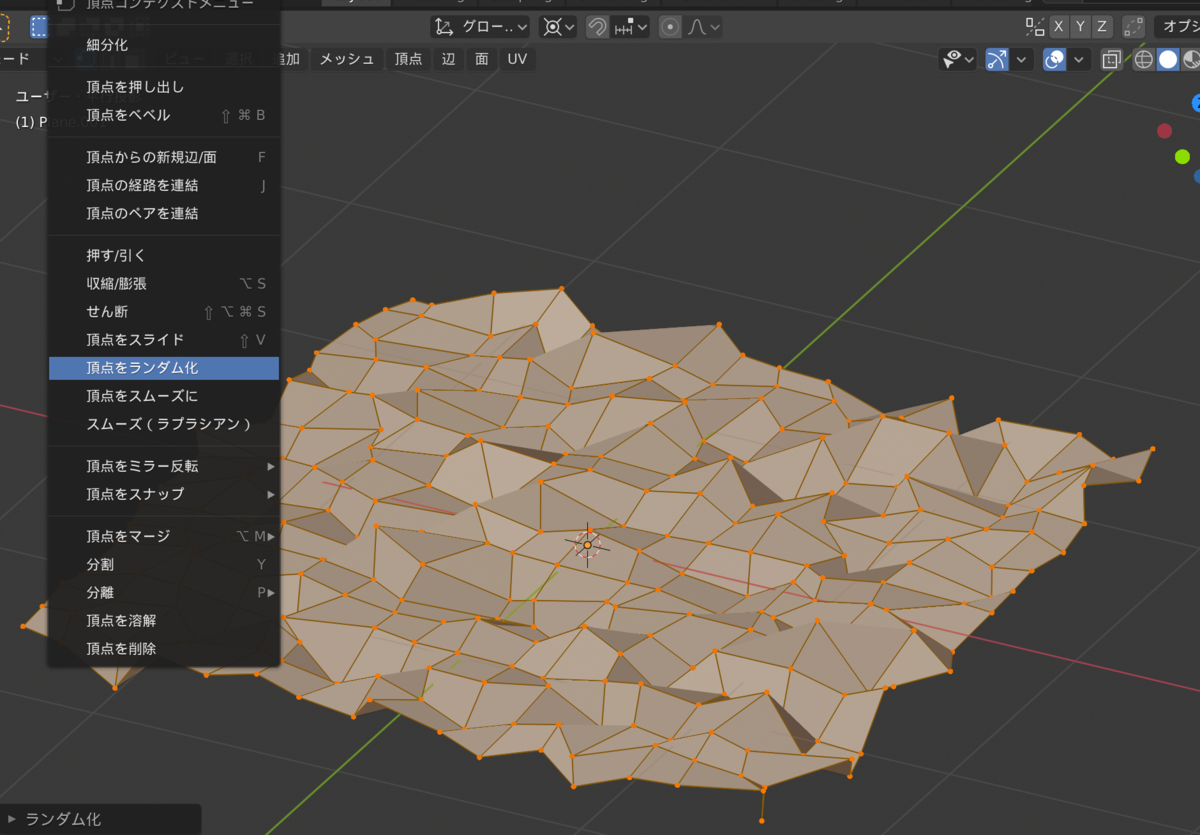The width and height of the screenshot is (1200, 835).
Task: Select highlighted 頂点をランダム化 entry
Action: (164, 368)
